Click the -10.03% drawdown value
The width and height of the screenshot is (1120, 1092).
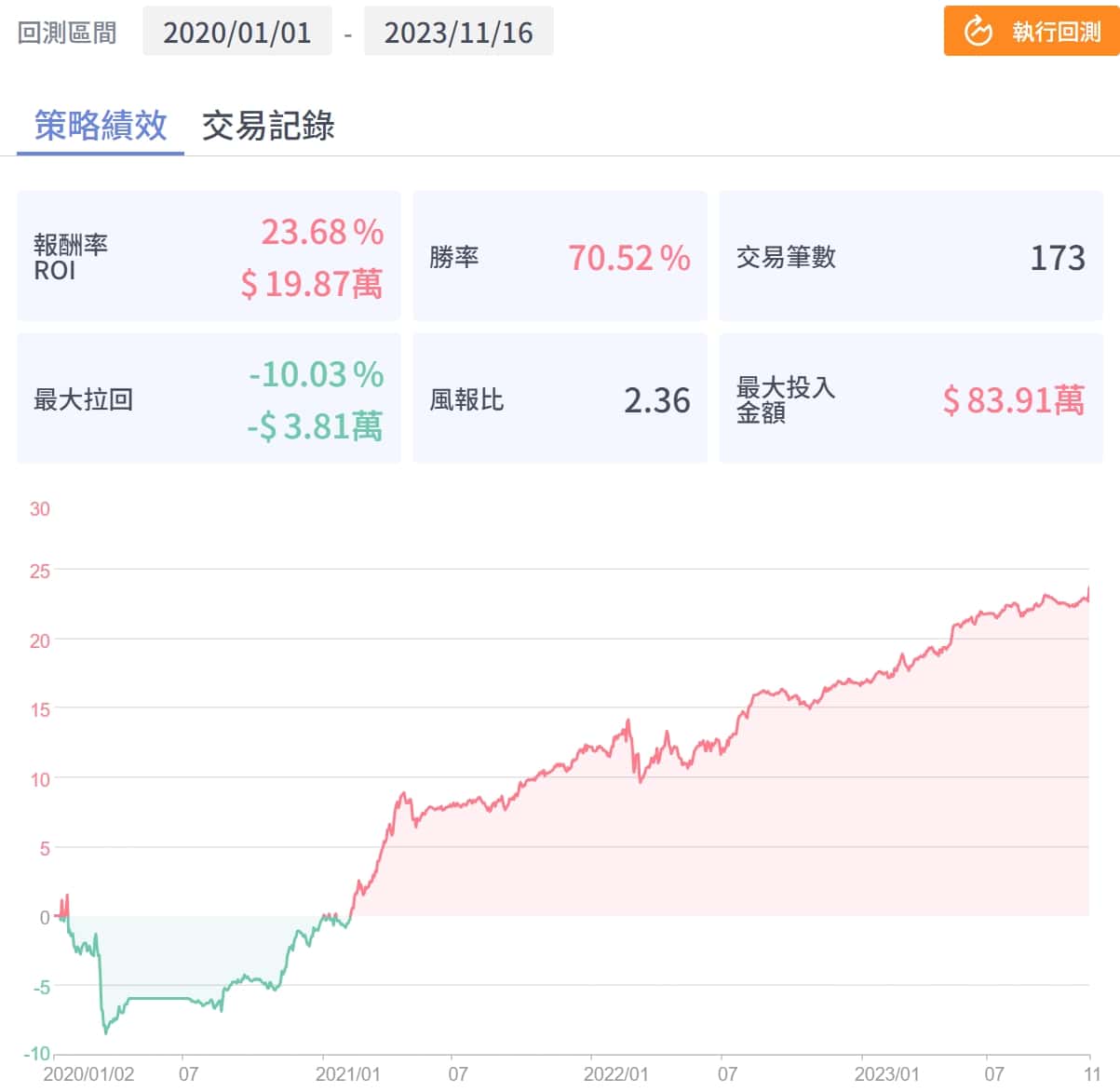tap(316, 374)
